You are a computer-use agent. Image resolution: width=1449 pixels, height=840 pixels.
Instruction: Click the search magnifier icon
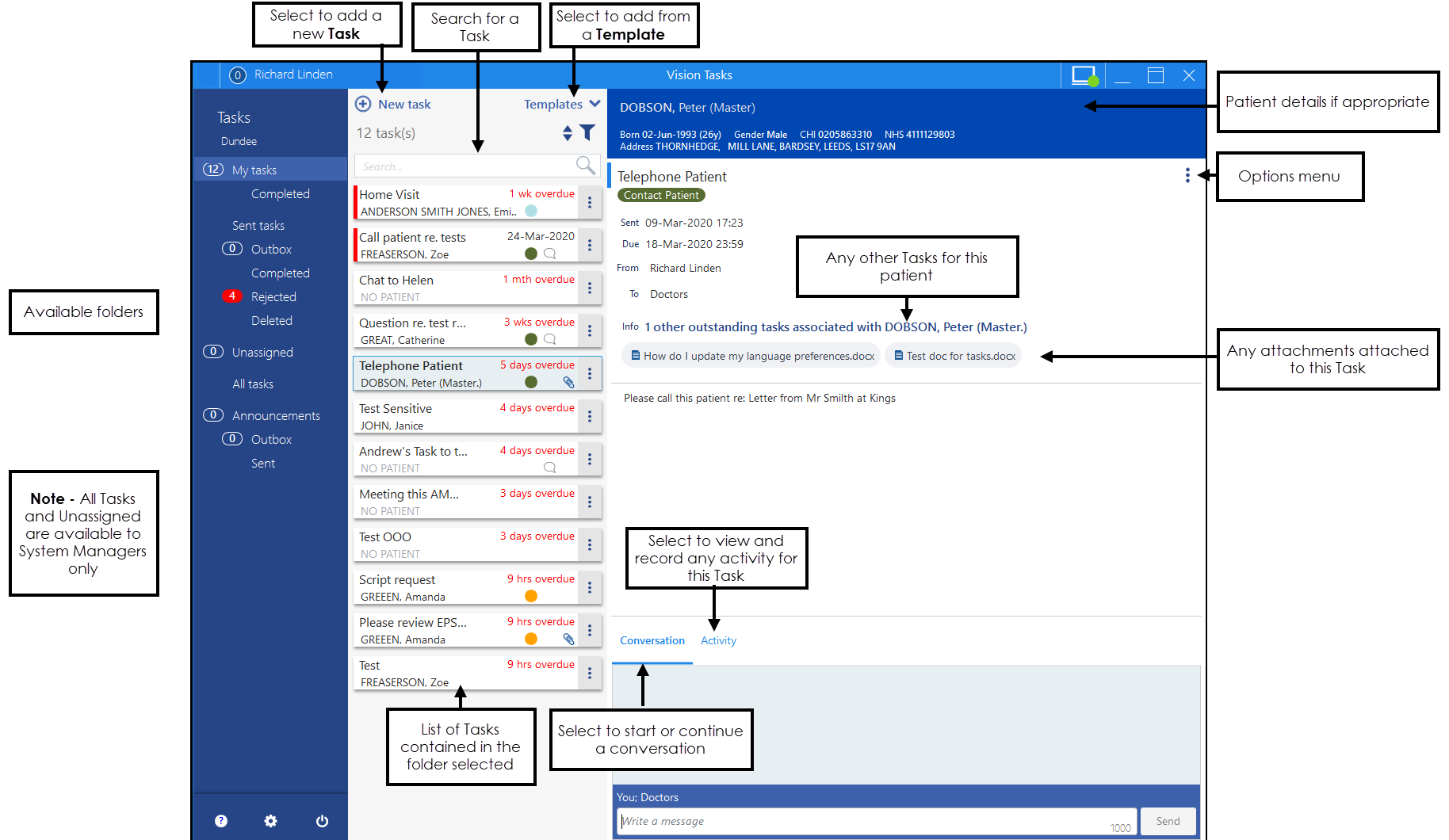(x=585, y=165)
